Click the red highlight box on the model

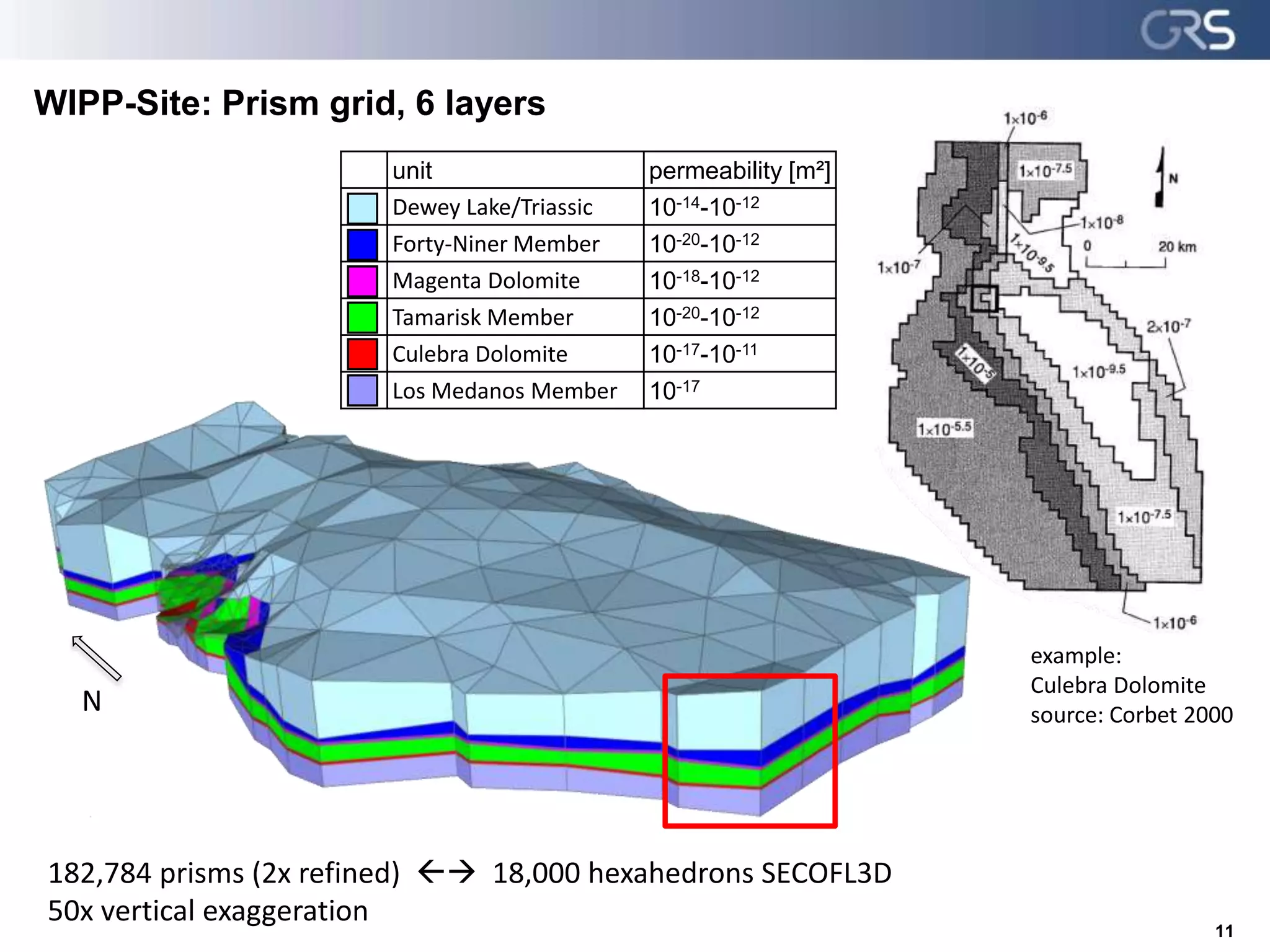pos(750,751)
